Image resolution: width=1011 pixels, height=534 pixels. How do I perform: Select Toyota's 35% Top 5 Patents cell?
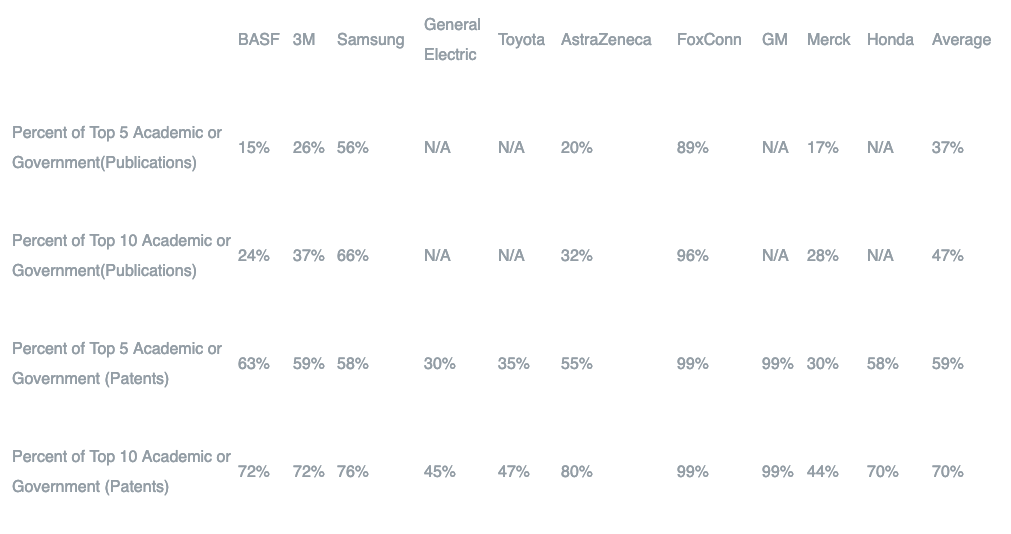point(514,364)
